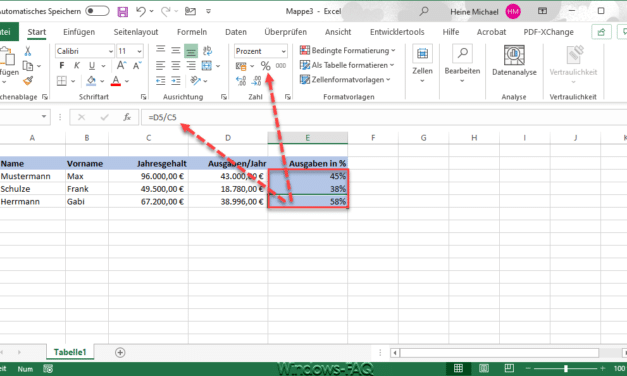Decrease font size with smaller A icon
The image size is (627, 376).
pyautogui.click(x=137, y=66)
